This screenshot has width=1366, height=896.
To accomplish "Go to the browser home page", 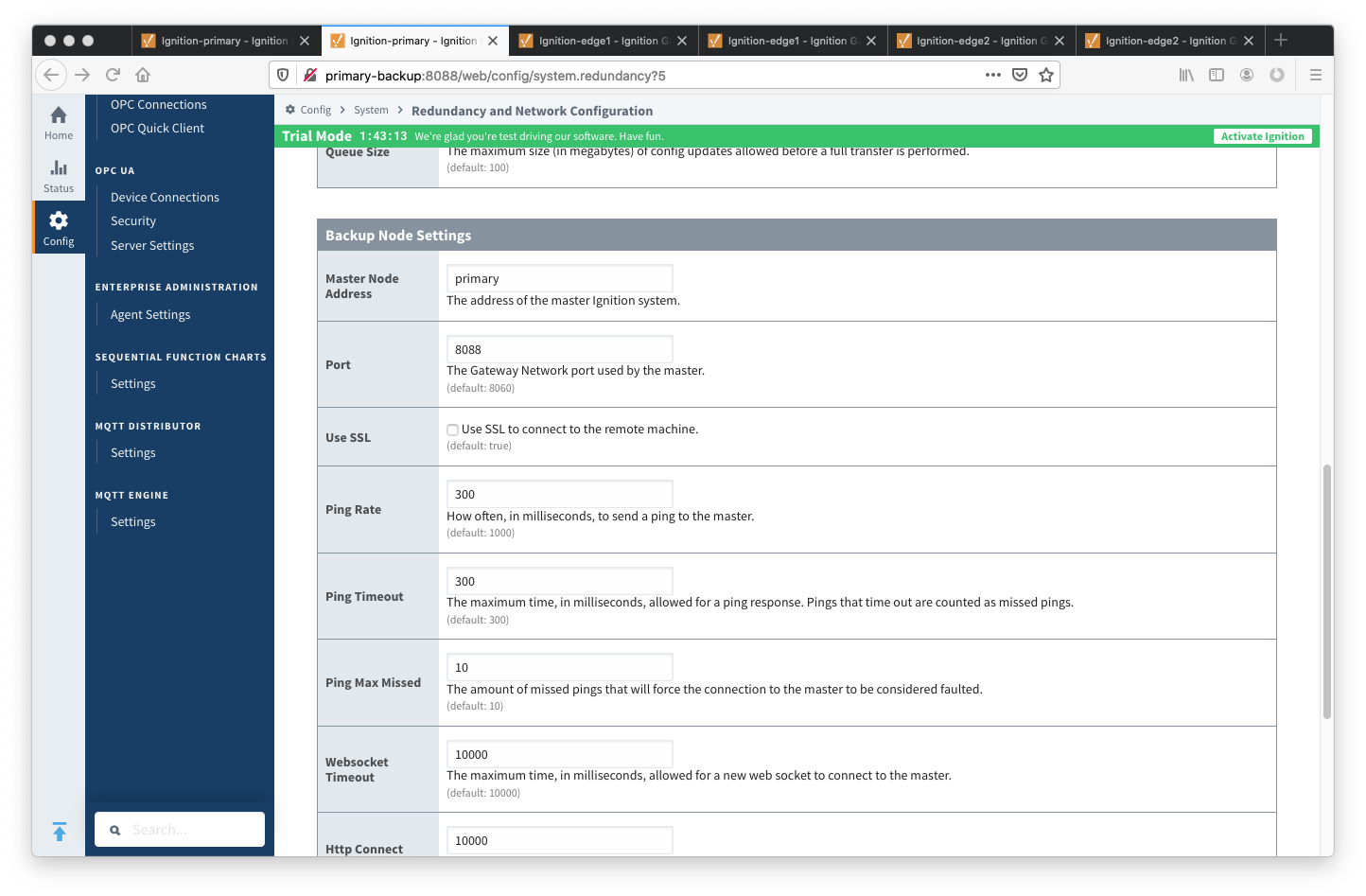I will tap(143, 75).
